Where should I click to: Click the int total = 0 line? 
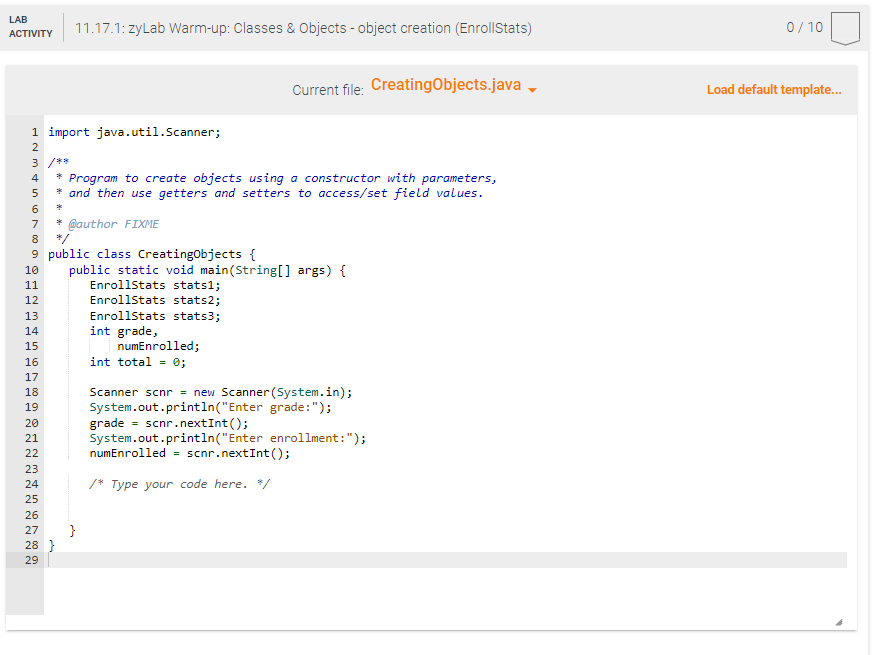(x=130, y=361)
